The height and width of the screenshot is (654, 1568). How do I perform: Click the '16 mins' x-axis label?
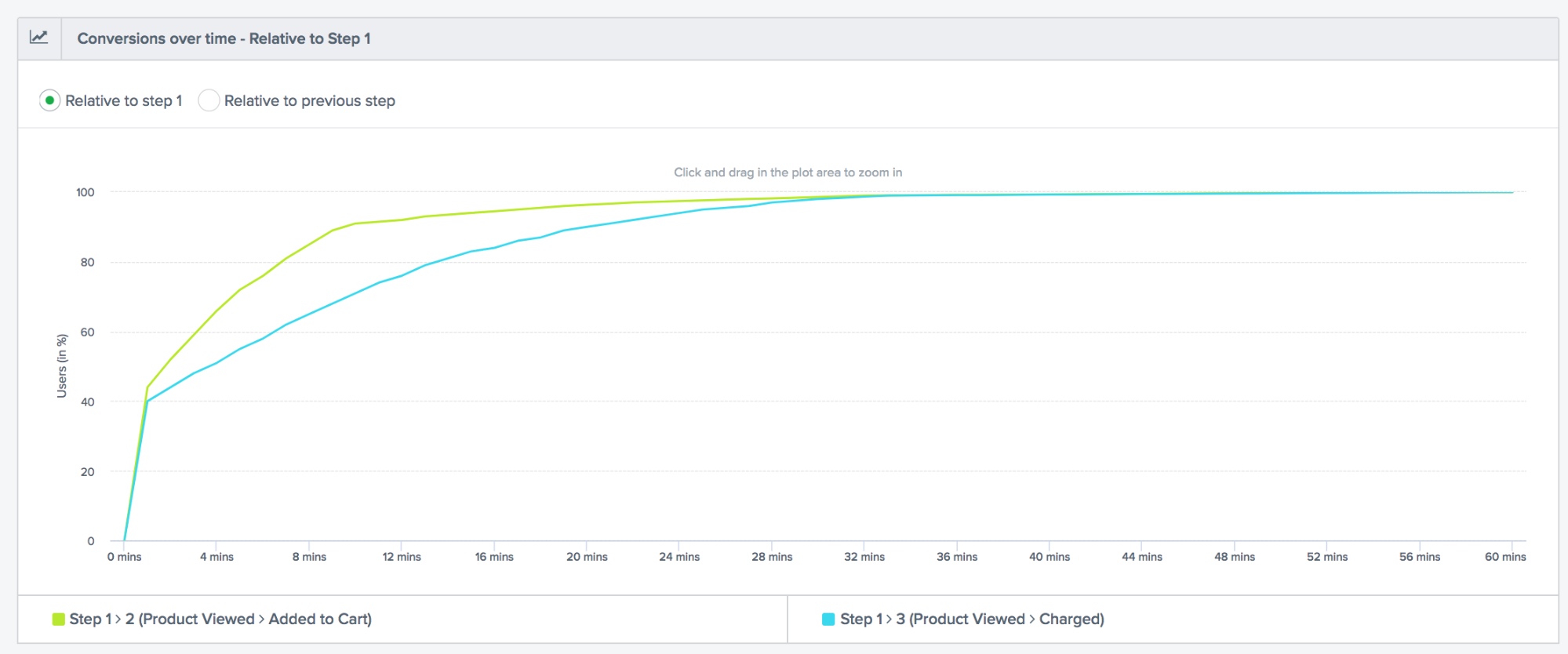[x=494, y=557]
